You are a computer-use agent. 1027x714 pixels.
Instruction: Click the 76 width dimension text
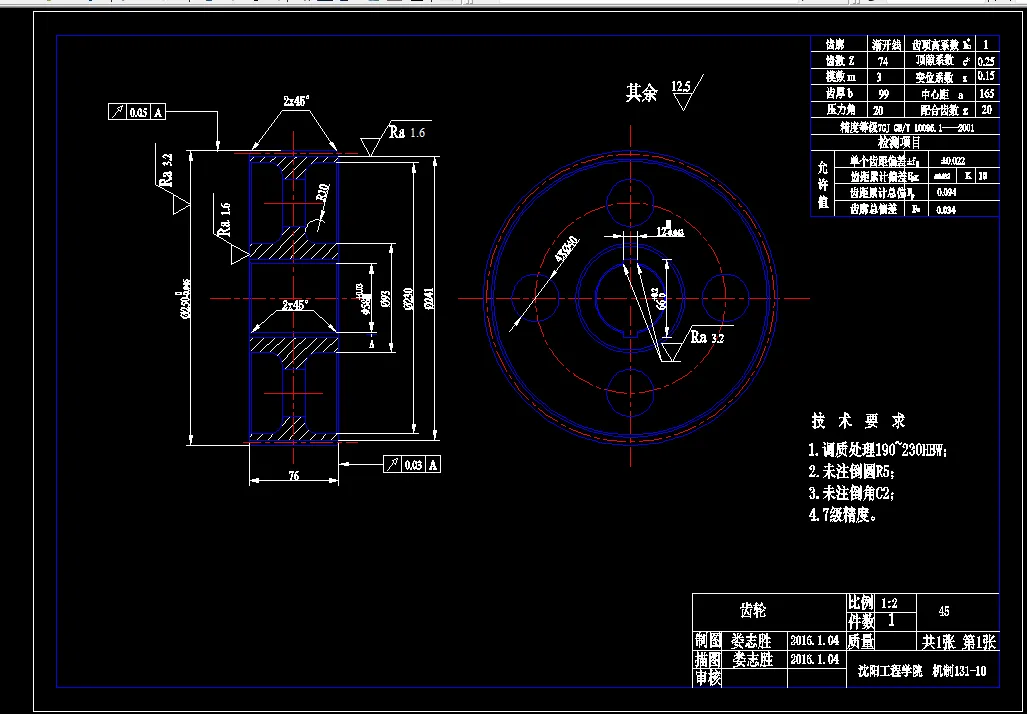pyautogui.click(x=294, y=476)
